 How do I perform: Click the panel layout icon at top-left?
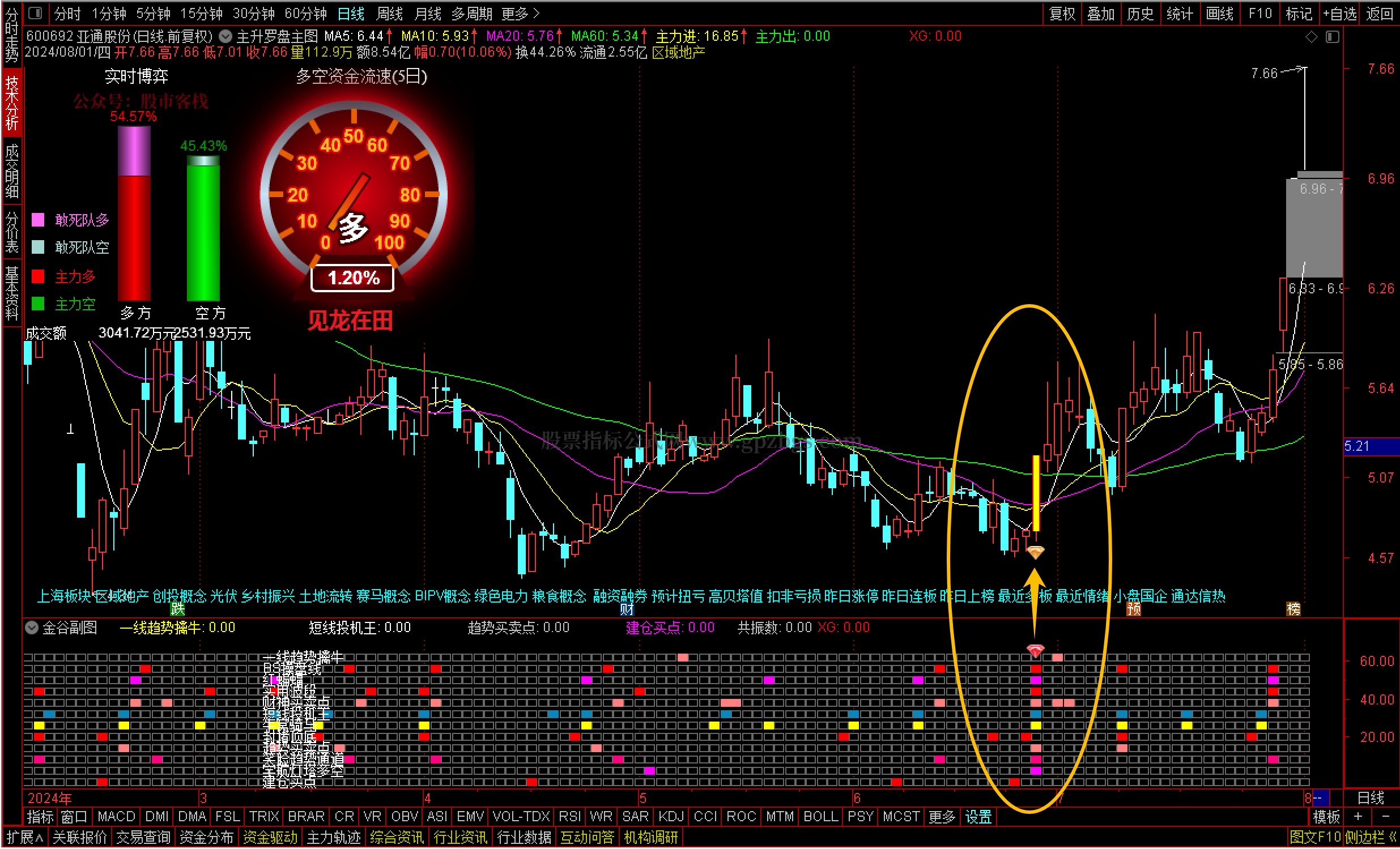coord(35,12)
